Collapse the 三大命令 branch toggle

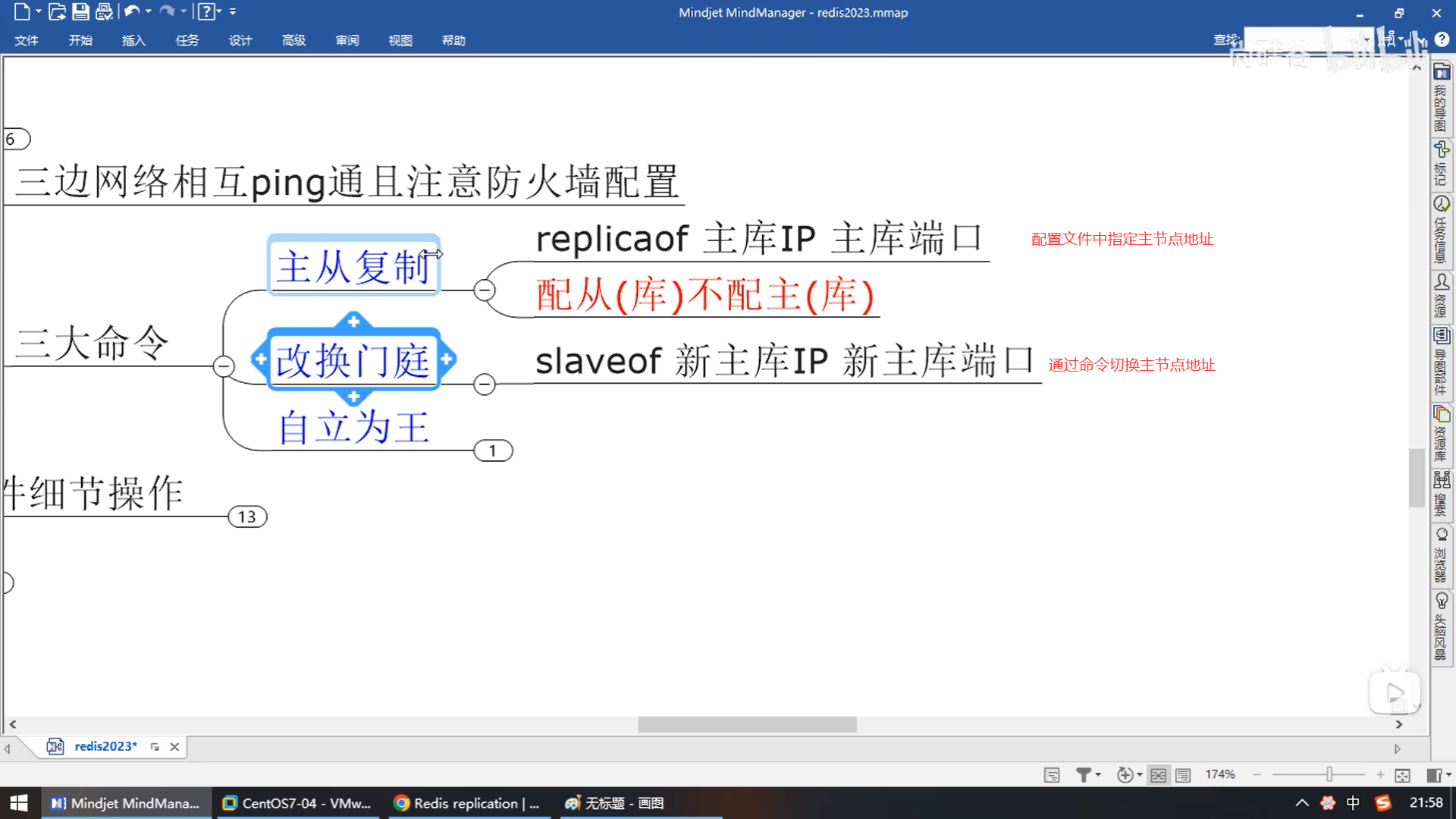[x=223, y=366]
